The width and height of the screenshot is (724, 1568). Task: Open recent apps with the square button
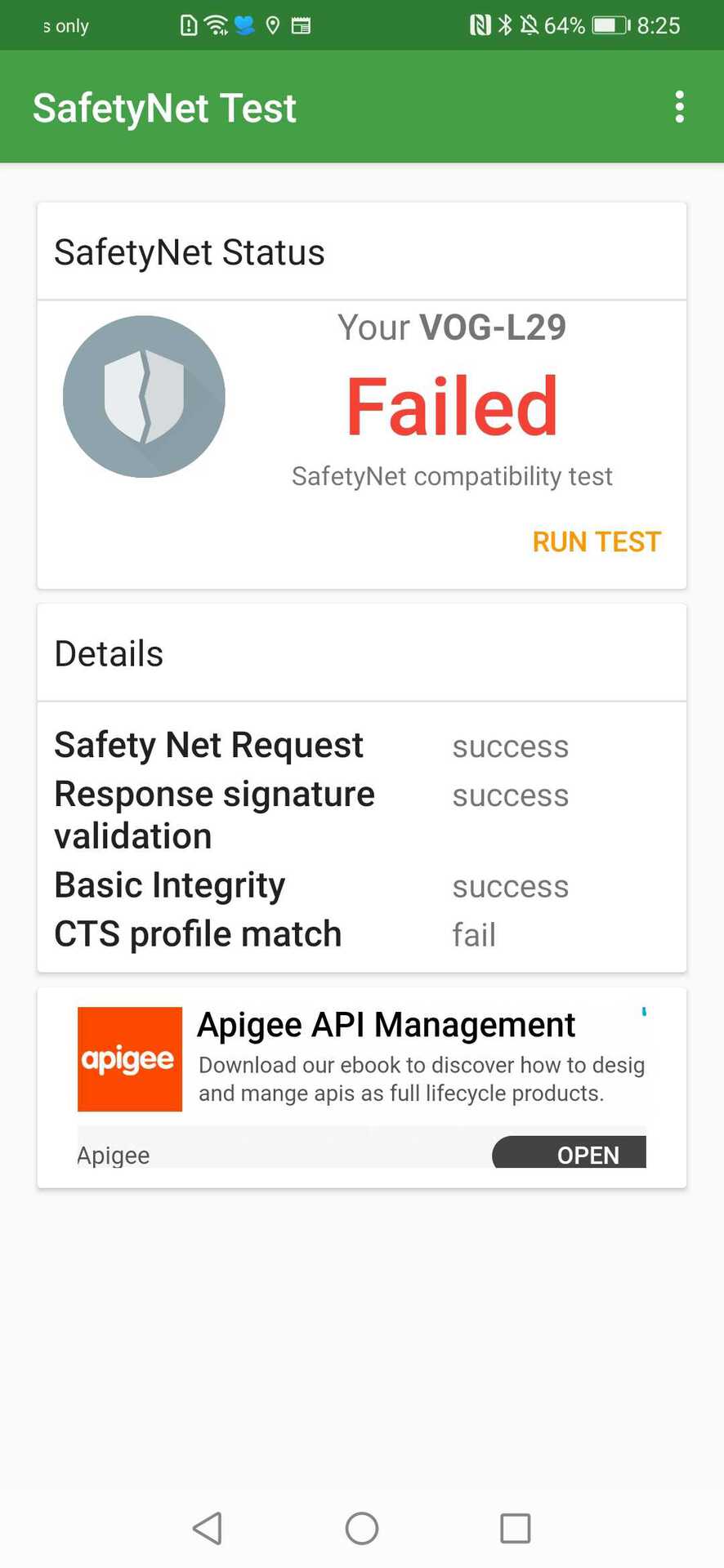pyautogui.click(x=515, y=1528)
